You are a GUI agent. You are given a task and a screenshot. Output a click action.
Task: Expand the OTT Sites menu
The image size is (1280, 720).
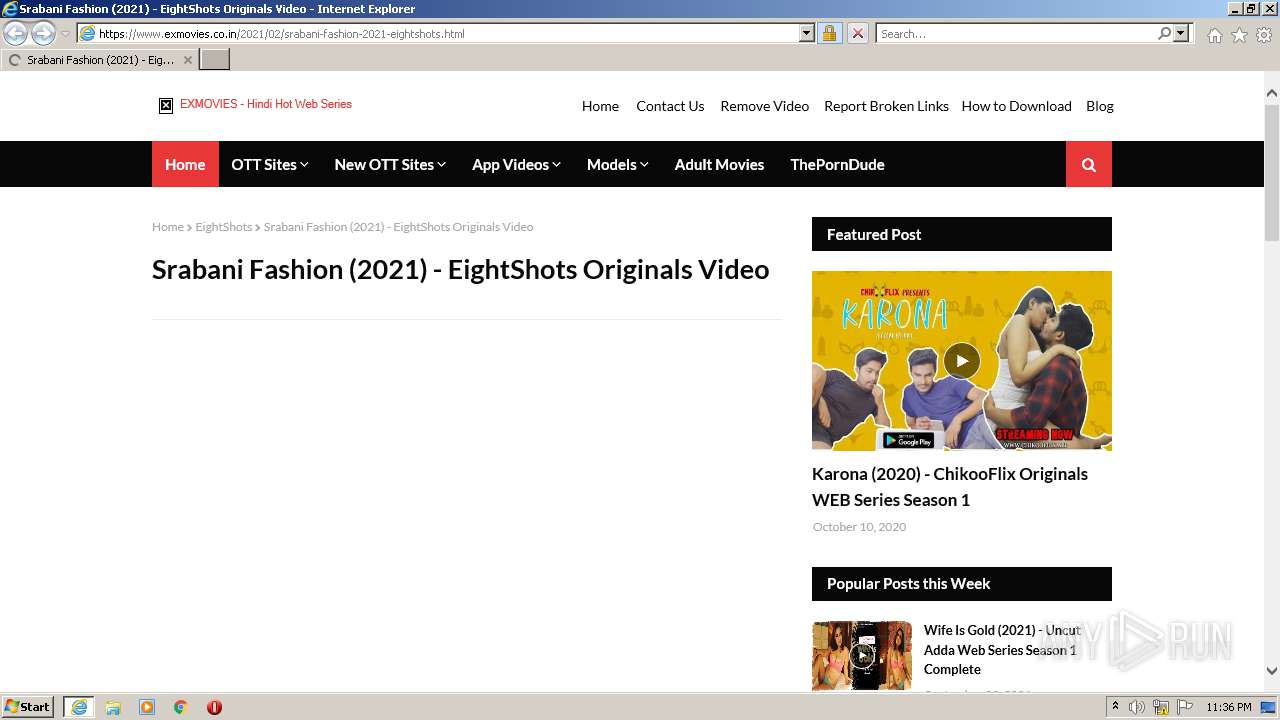270,164
